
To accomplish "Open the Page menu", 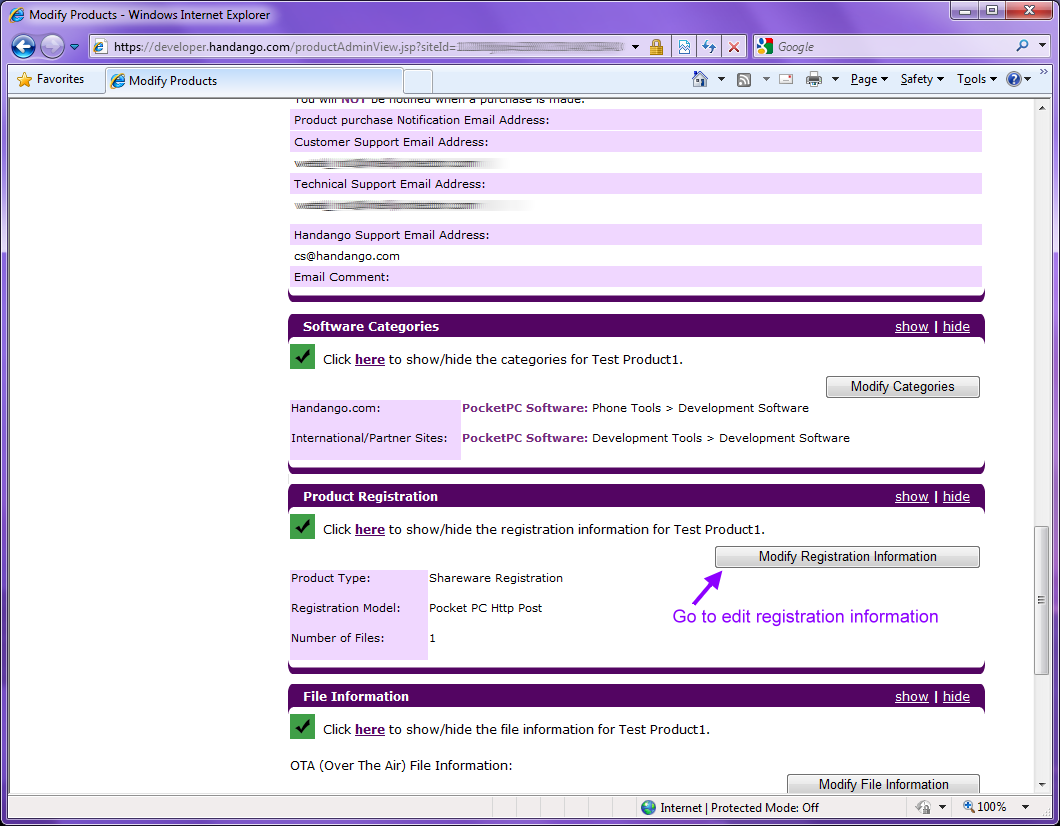I will pyautogui.click(x=869, y=79).
